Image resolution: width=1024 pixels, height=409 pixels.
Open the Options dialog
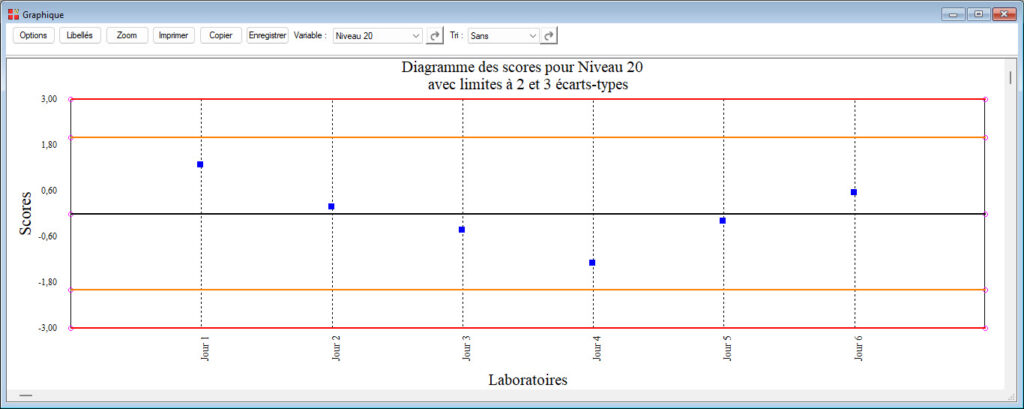click(x=34, y=35)
